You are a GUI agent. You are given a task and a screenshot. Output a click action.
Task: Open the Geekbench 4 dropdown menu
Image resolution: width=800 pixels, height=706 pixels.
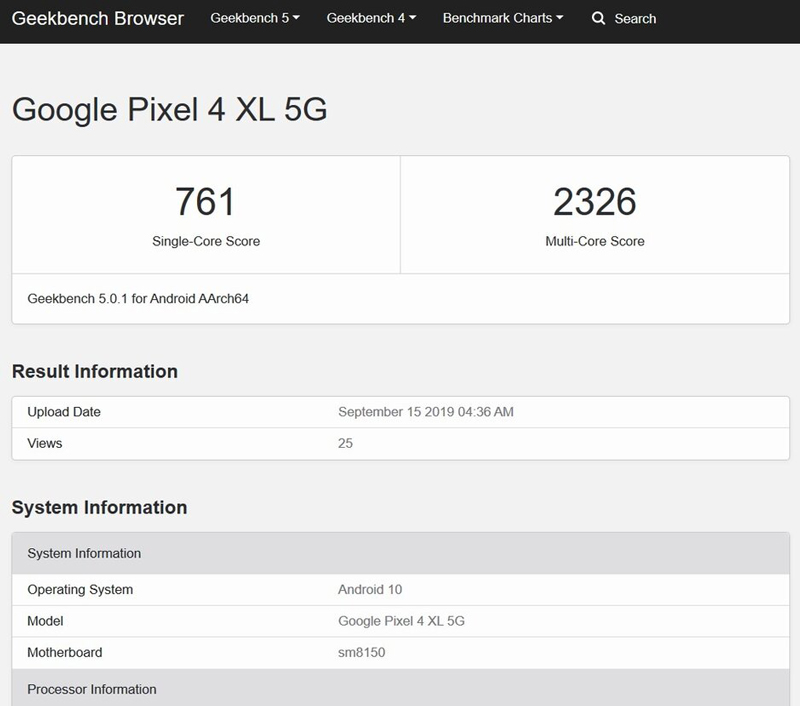[366, 18]
